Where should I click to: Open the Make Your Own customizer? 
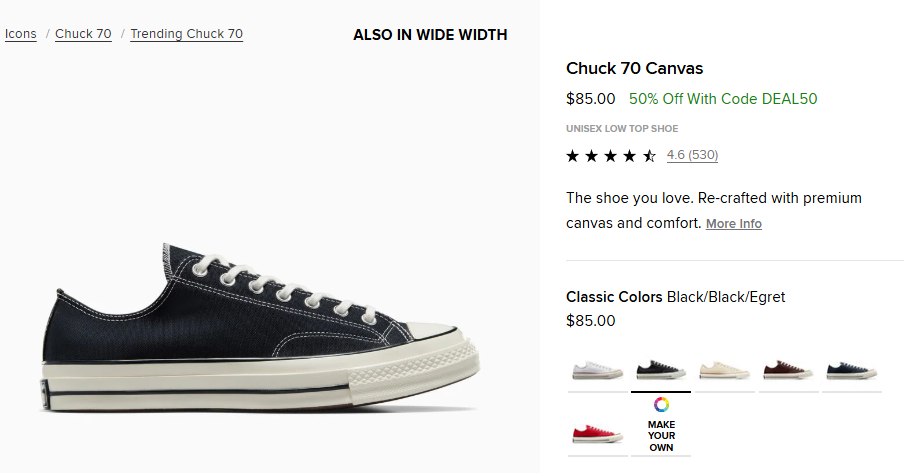point(661,426)
